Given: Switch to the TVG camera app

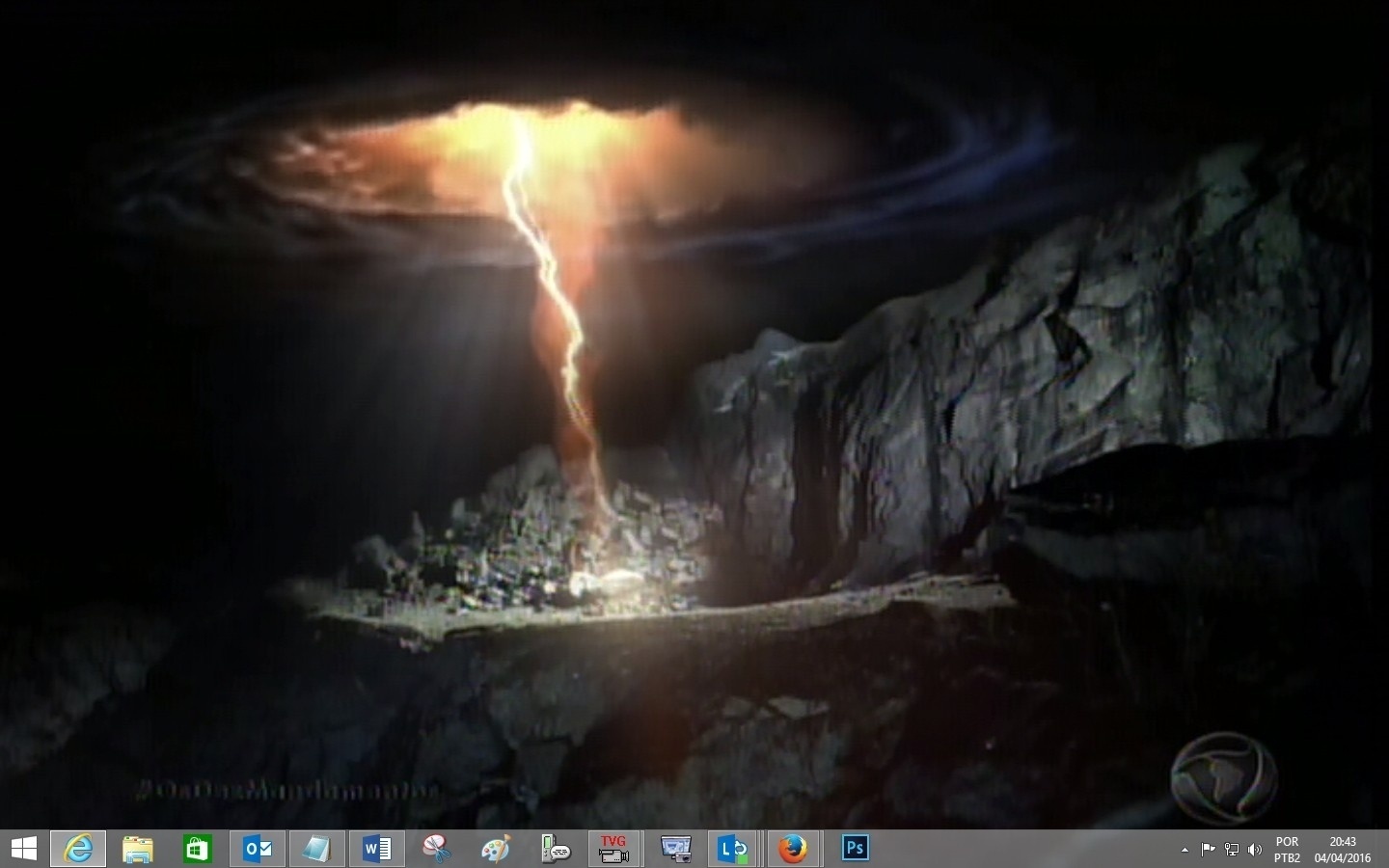Looking at the screenshot, I should tap(614, 849).
